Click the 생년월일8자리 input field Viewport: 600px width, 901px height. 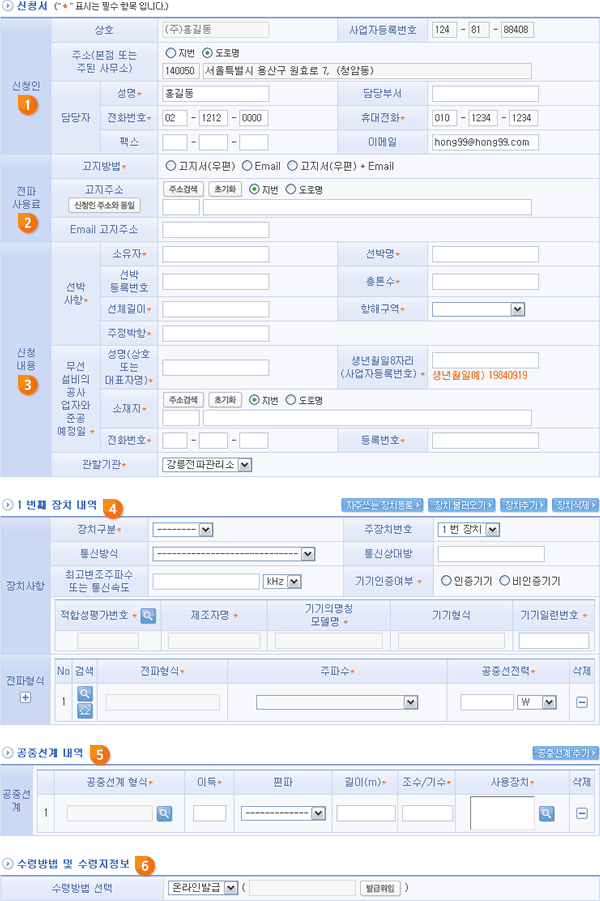click(x=485, y=360)
